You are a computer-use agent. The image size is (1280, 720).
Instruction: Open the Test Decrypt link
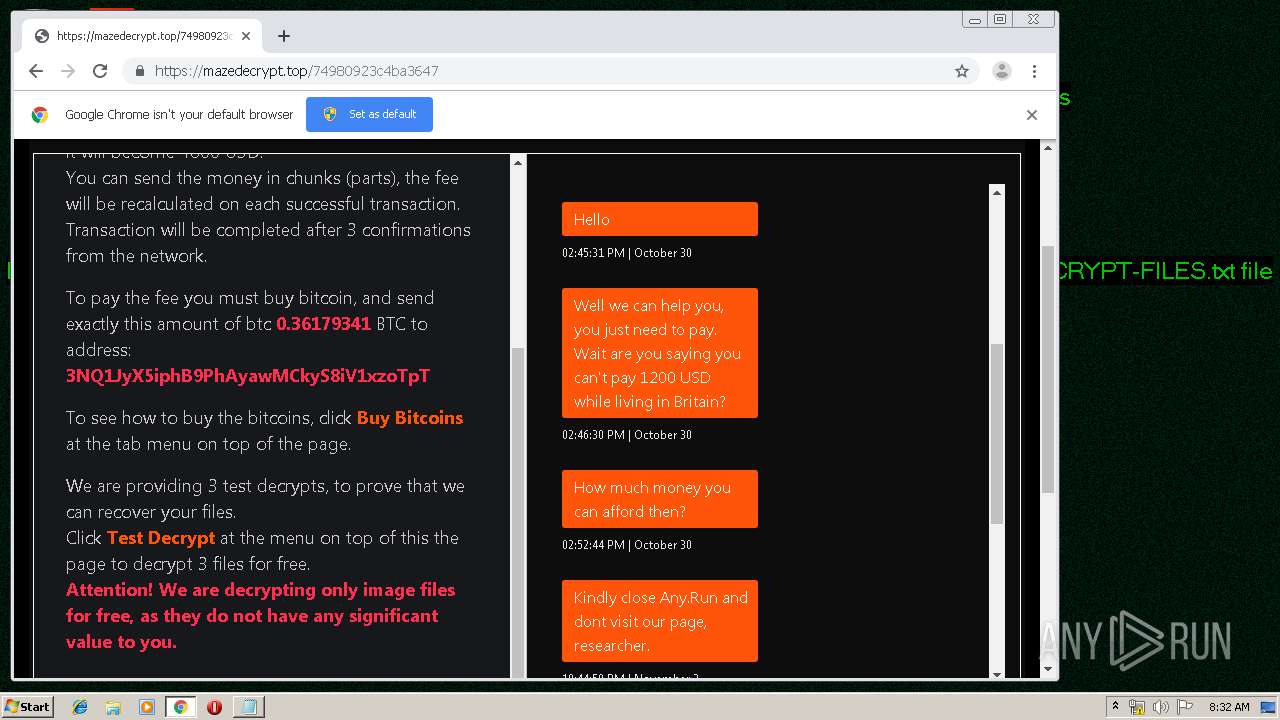(x=161, y=538)
